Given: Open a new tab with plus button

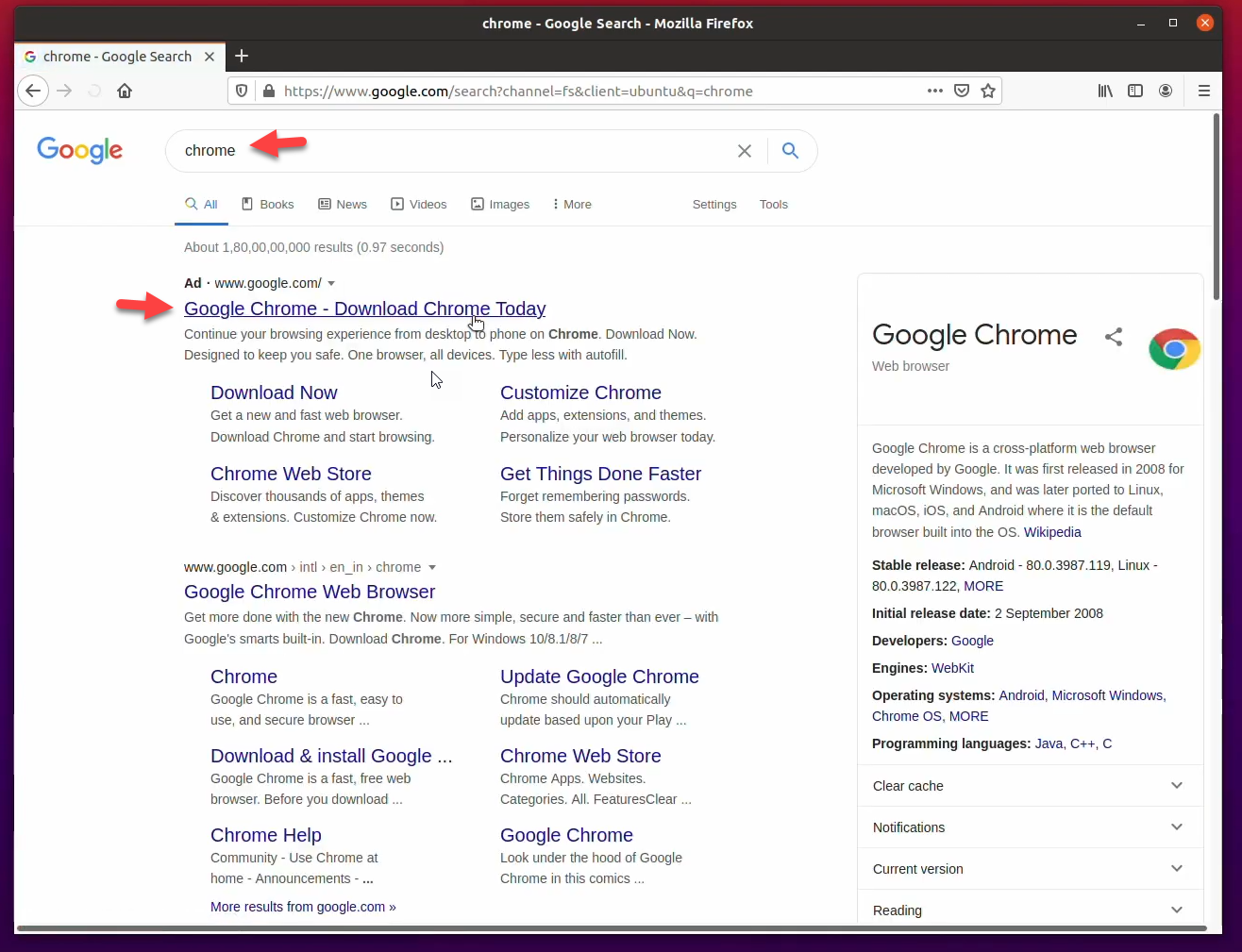Looking at the screenshot, I should [242, 57].
